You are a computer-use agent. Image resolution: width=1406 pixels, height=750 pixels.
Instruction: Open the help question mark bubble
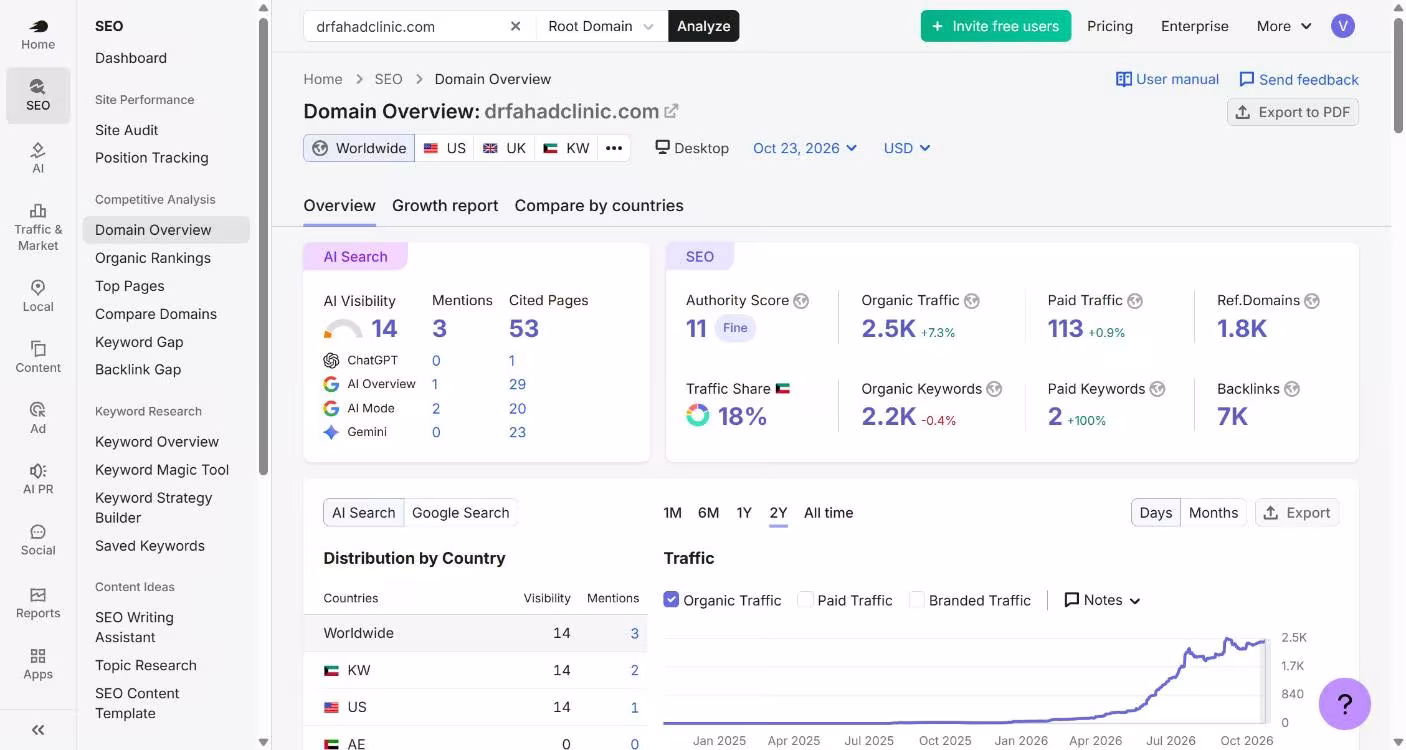click(1345, 704)
